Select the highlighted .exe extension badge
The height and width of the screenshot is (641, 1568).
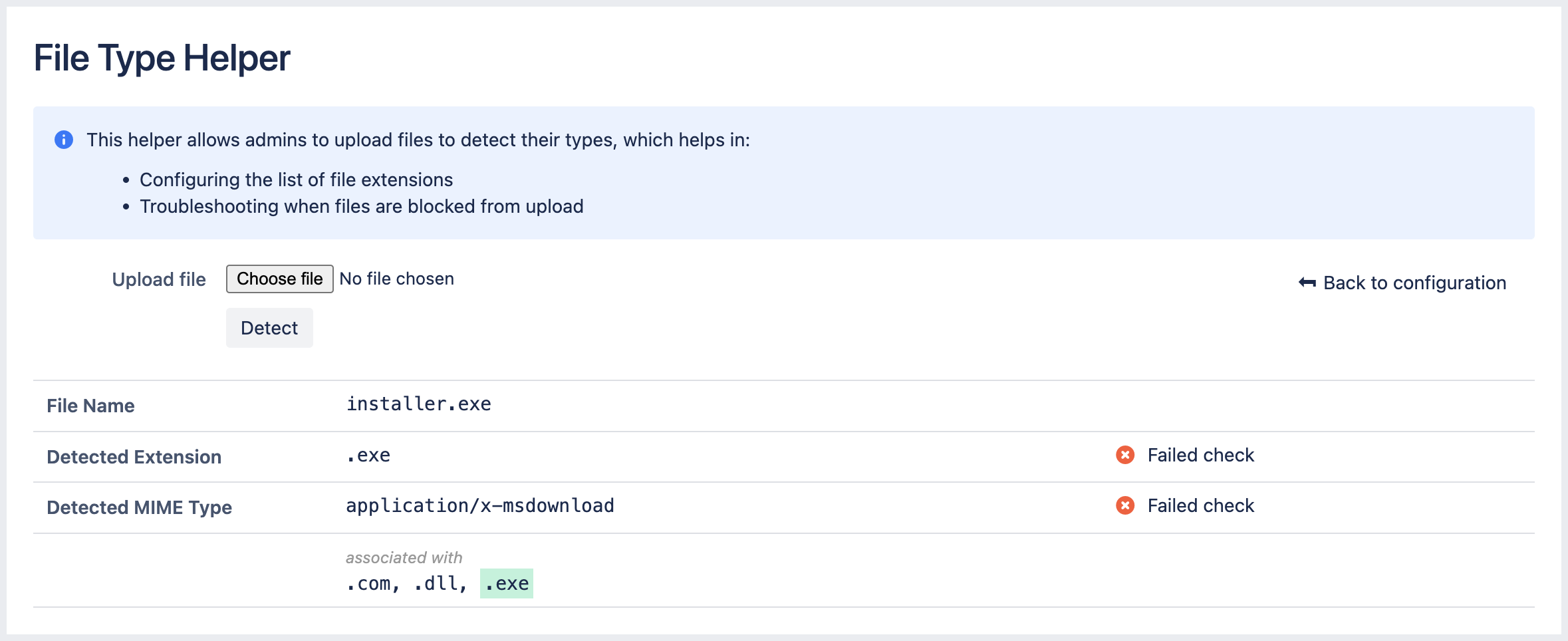pyautogui.click(x=507, y=583)
